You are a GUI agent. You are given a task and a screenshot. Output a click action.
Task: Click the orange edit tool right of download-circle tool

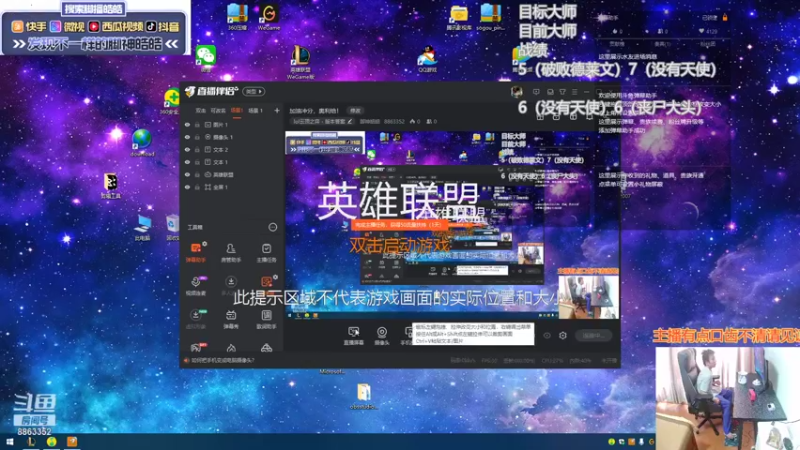266,282
